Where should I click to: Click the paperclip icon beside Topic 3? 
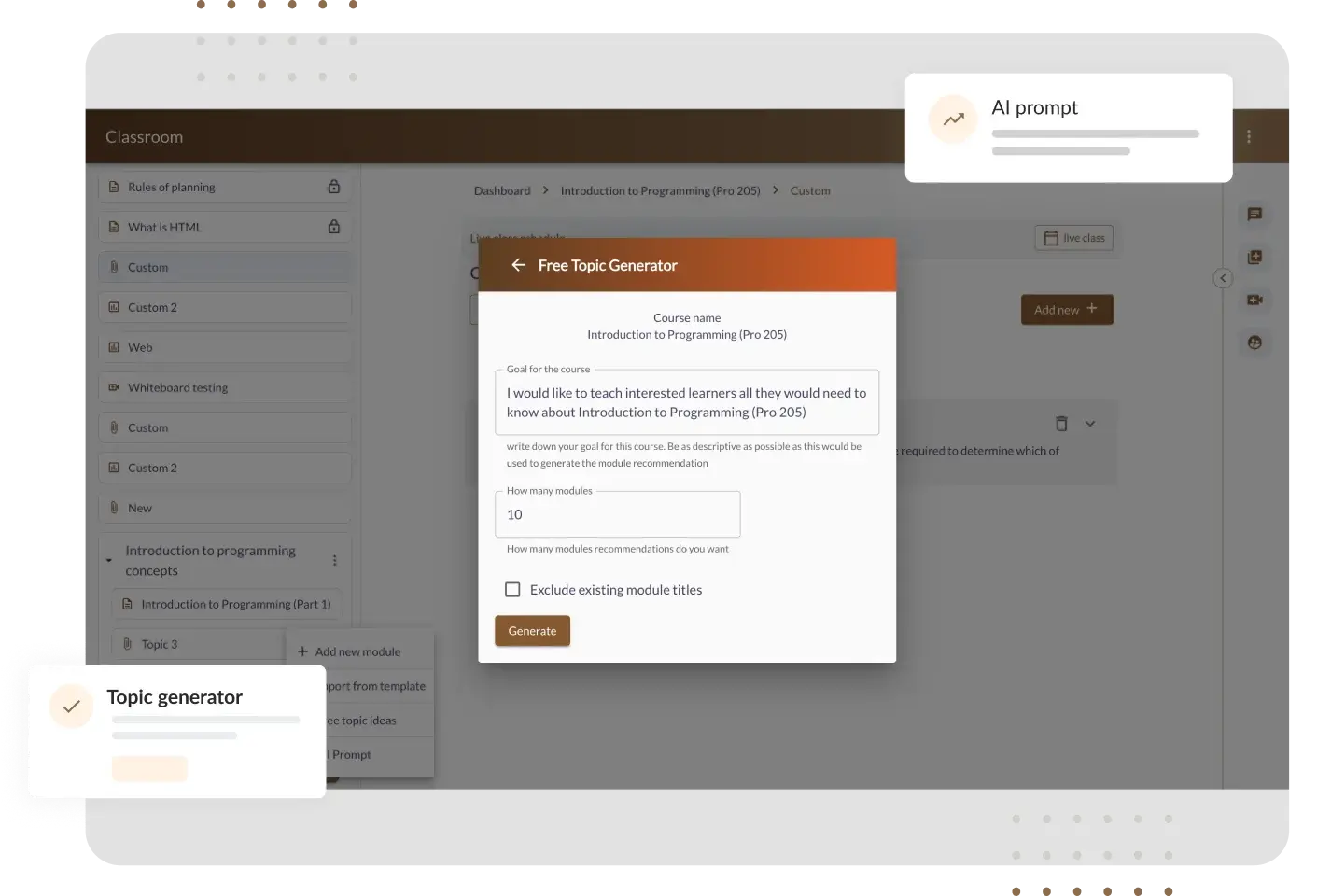click(127, 644)
